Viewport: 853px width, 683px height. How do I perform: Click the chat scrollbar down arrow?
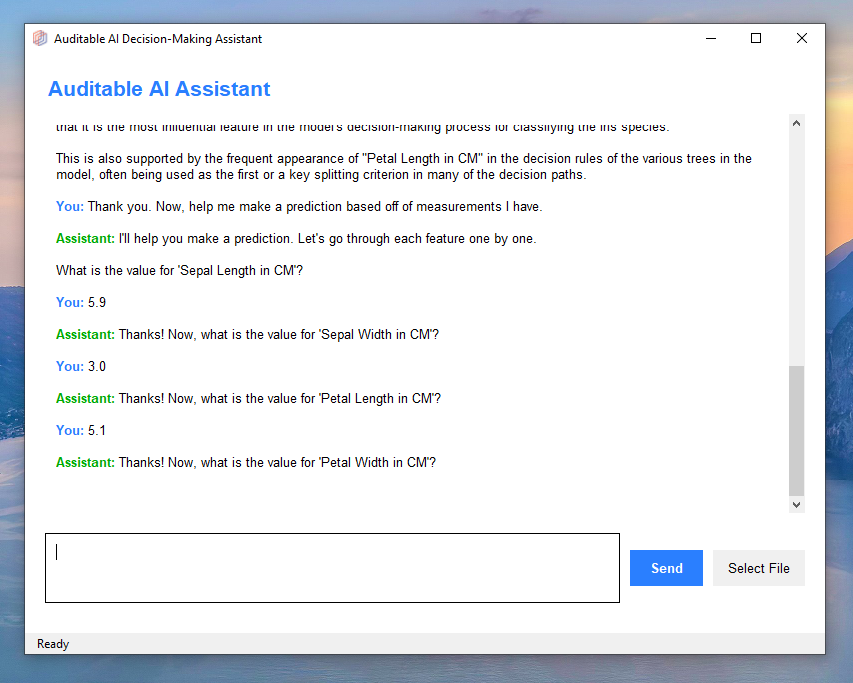pyautogui.click(x=796, y=505)
